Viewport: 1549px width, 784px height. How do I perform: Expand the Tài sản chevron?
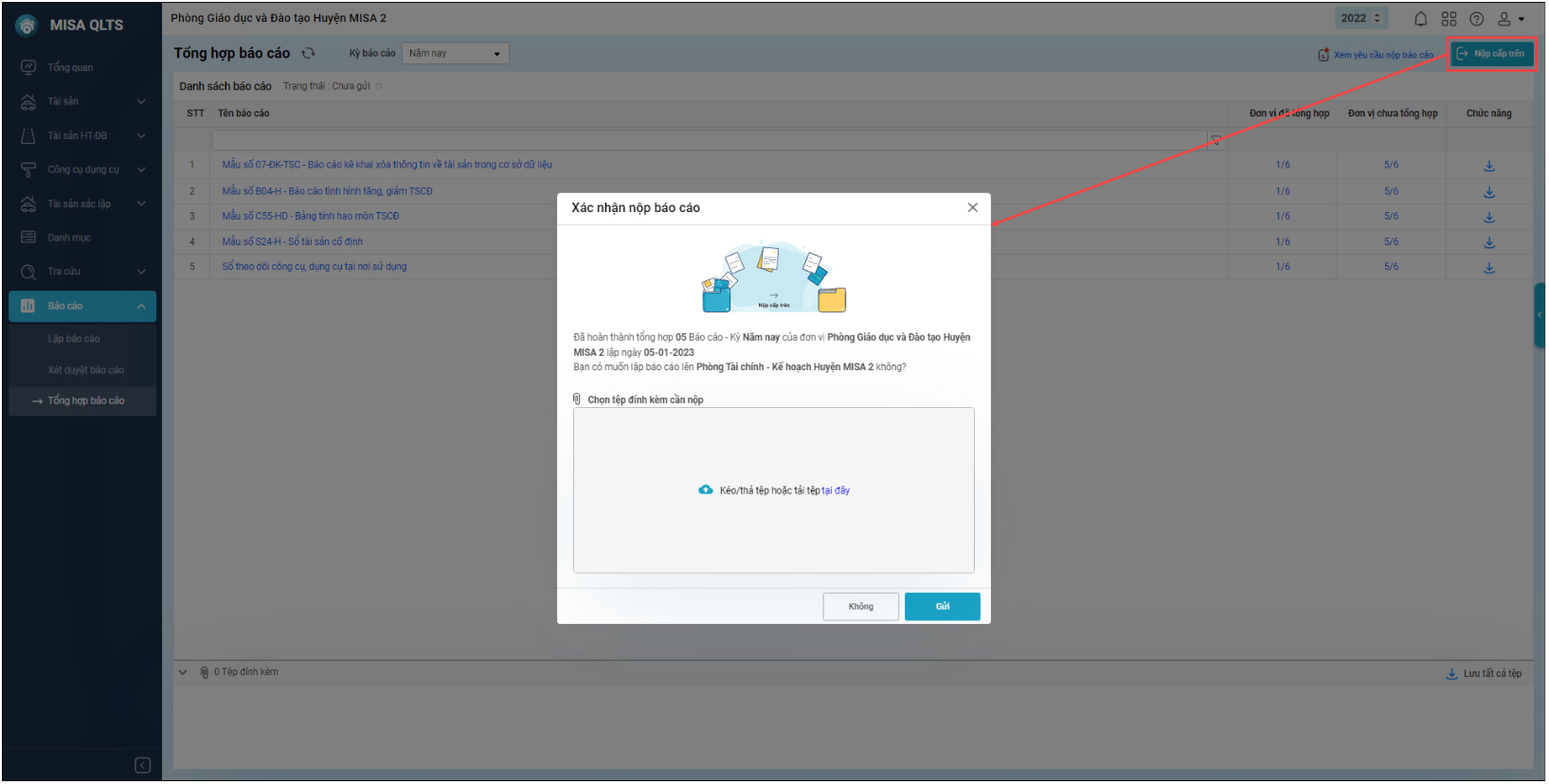141,101
